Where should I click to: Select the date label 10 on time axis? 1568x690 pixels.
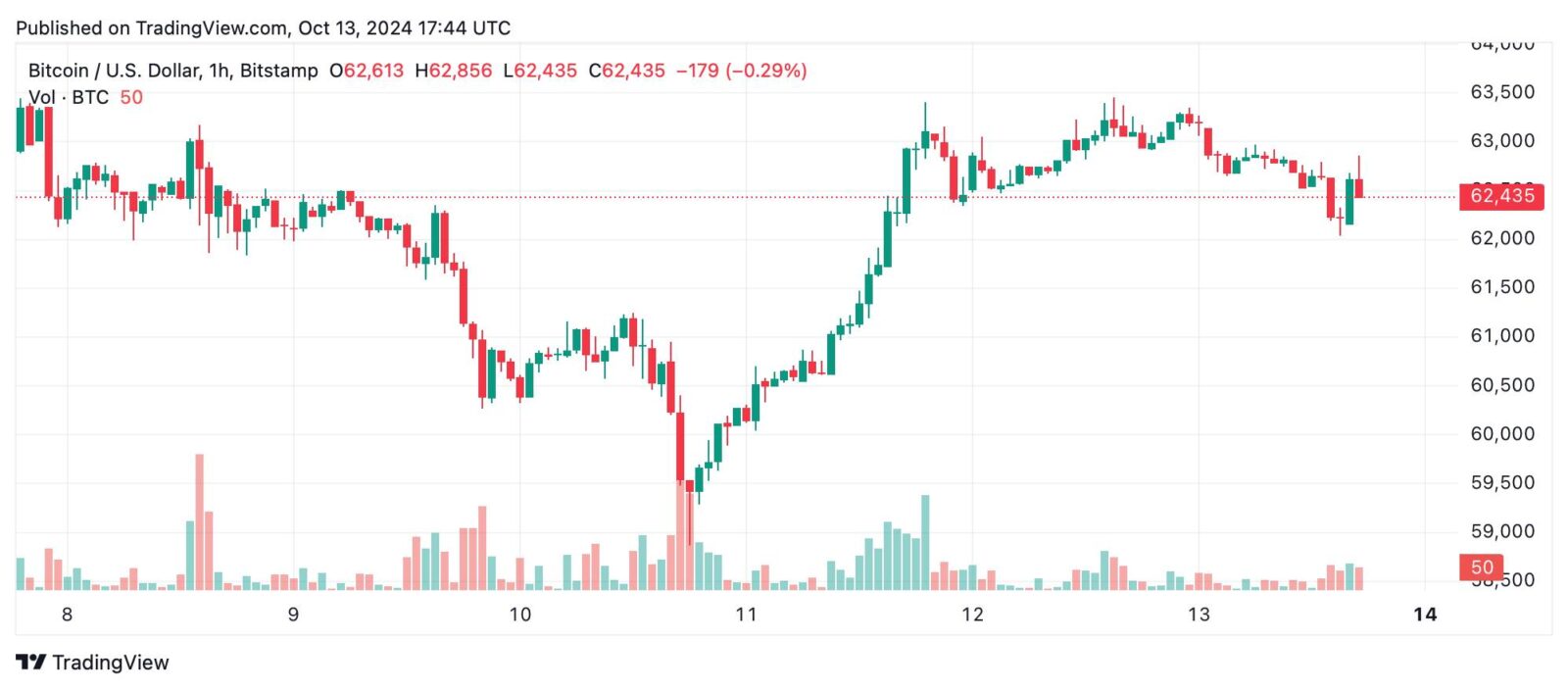(x=520, y=615)
